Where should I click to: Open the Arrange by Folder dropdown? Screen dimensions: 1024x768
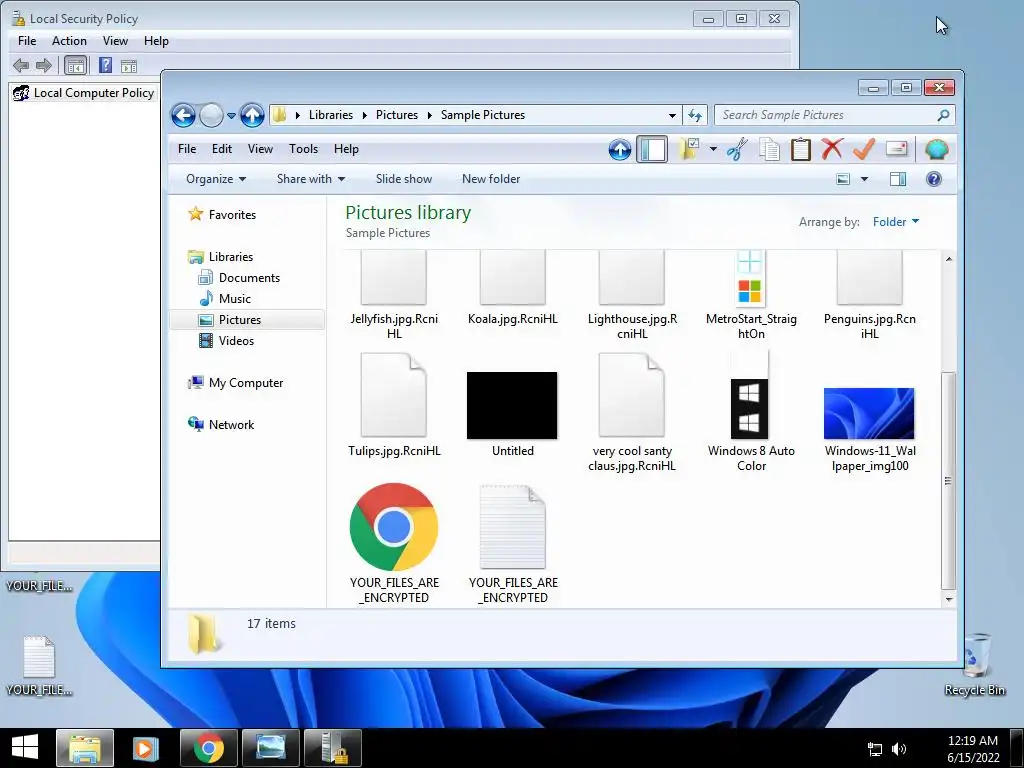click(x=896, y=222)
